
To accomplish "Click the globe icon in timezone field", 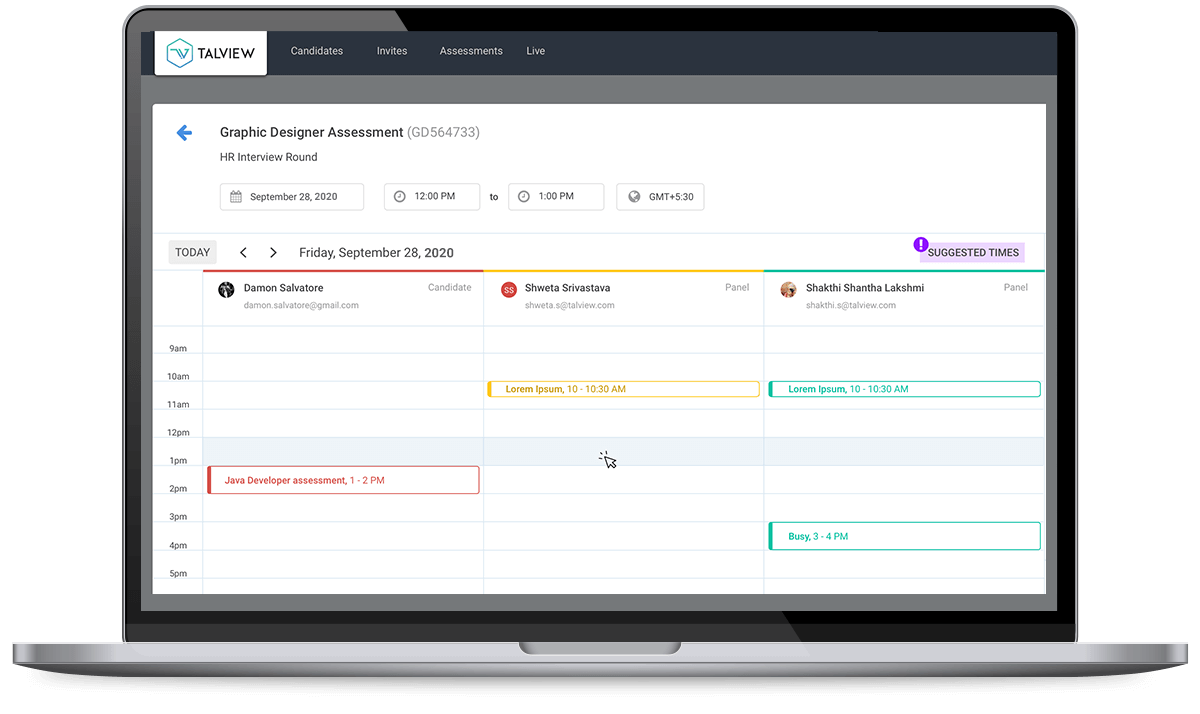I will [x=634, y=197].
